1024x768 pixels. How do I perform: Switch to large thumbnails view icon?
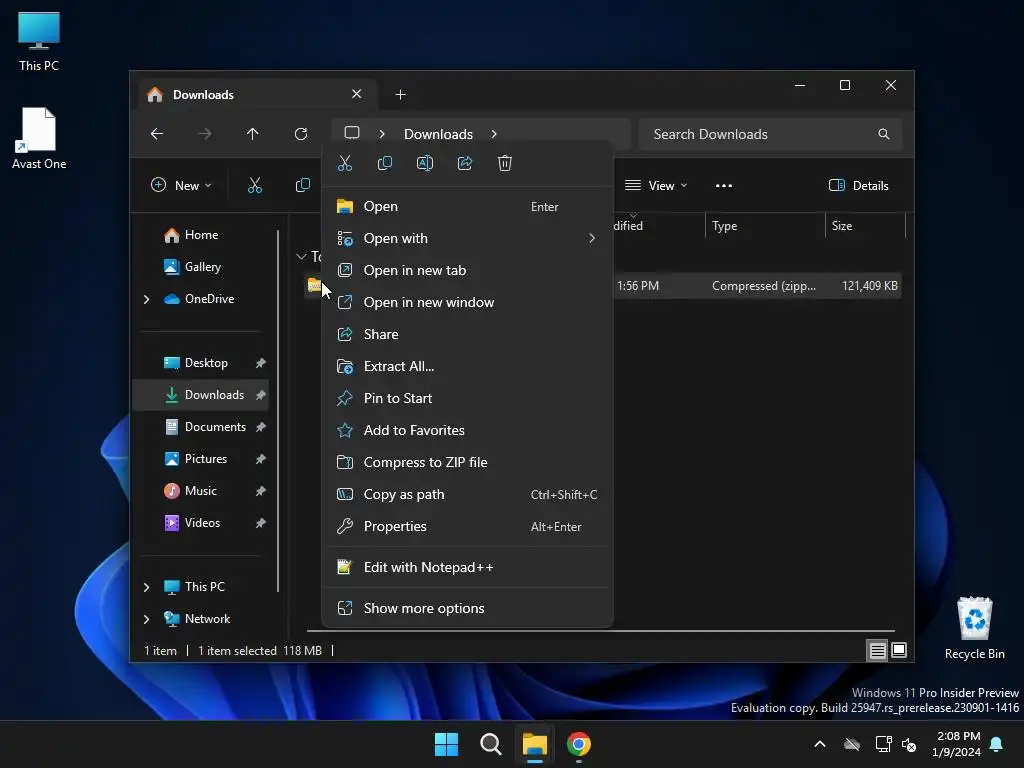pyautogui.click(x=899, y=650)
